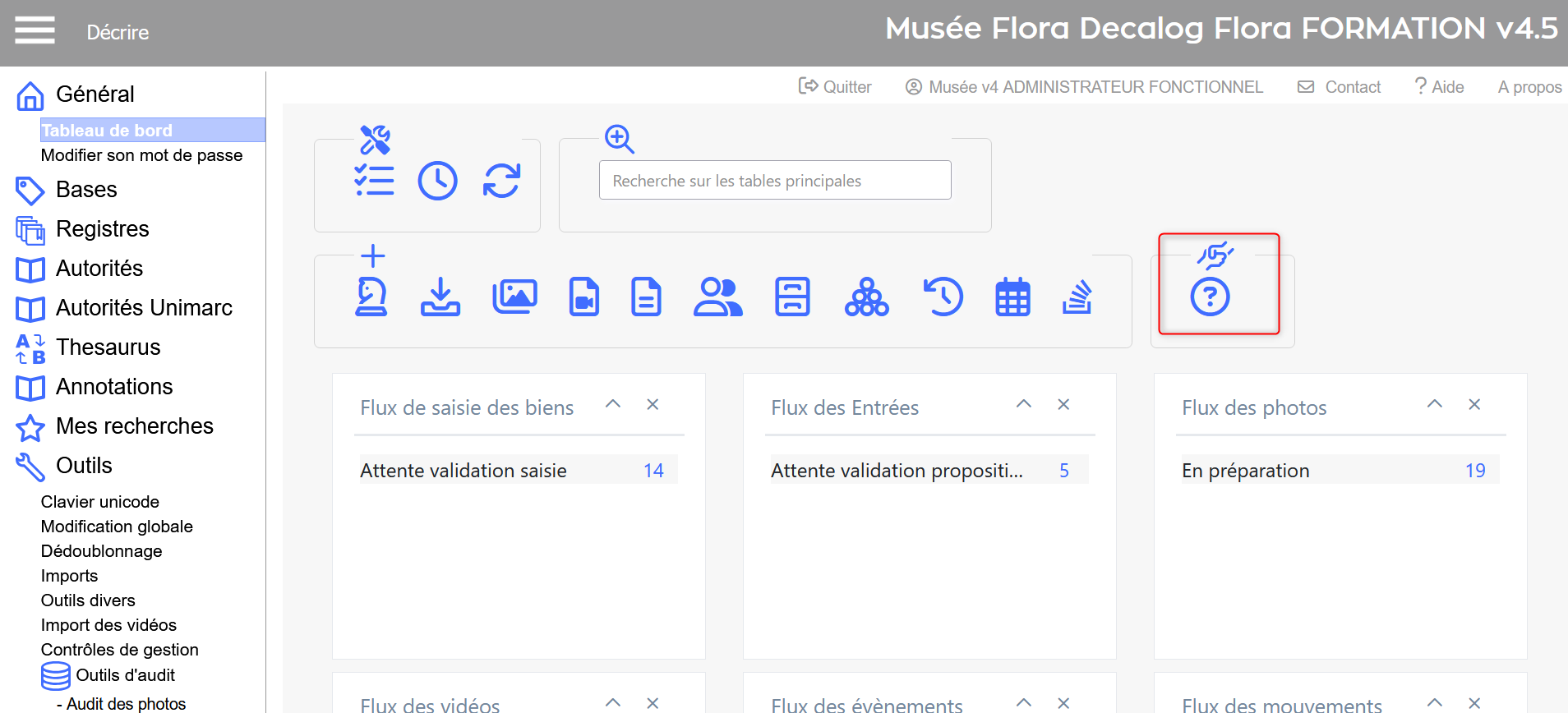The height and width of the screenshot is (713, 1568).
Task: Click the download import icon
Action: (440, 297)
